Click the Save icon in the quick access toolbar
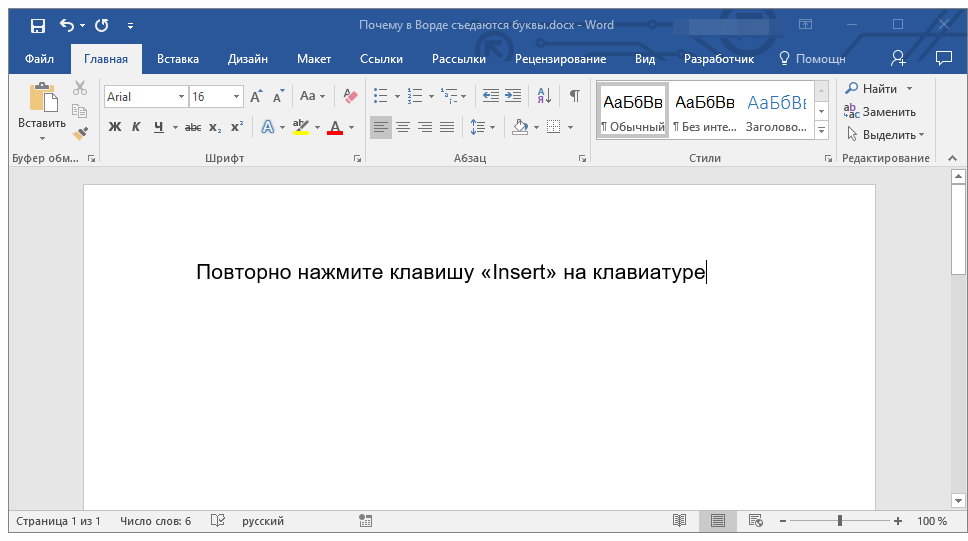 coord(37,25)
